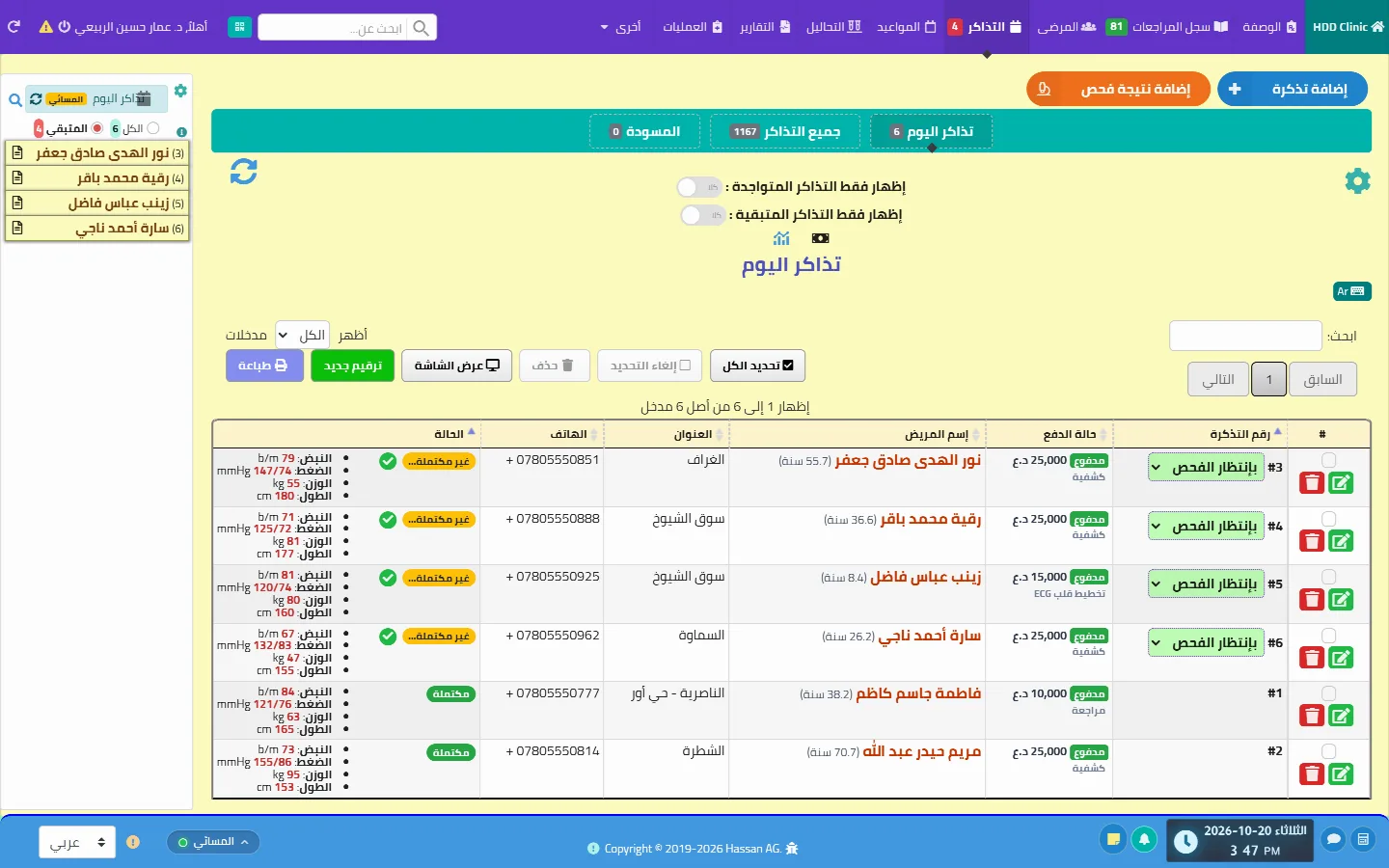Delete ticket #3 with its red trash icon

pos(1312,483)
